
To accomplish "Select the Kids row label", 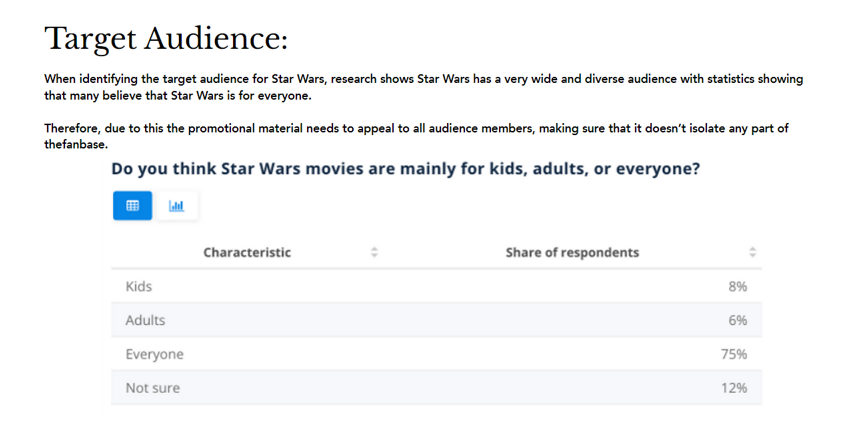I will point(139,286).
